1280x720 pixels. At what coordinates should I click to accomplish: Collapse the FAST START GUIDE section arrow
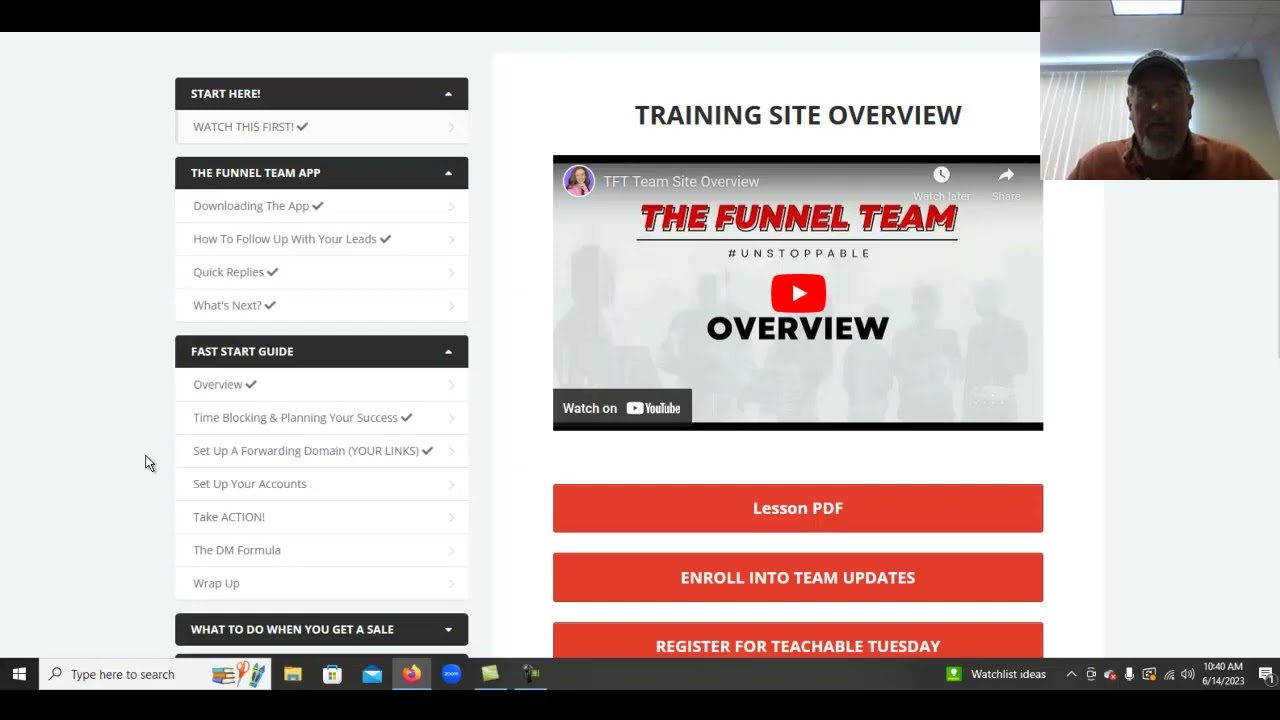point(448,352)
